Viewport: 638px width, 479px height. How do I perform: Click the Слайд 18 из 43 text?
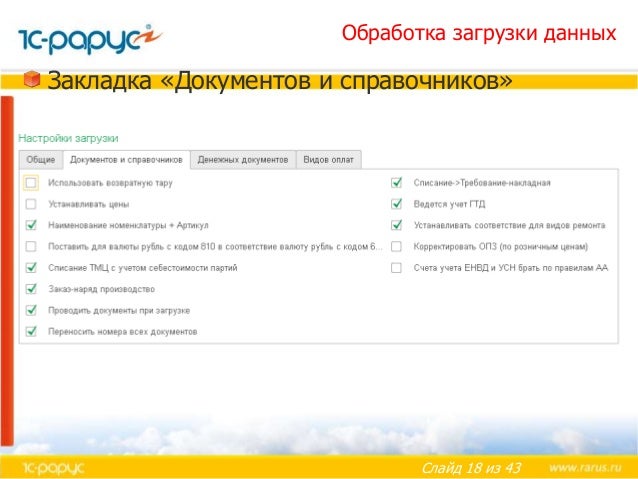[x=471, y=468]
